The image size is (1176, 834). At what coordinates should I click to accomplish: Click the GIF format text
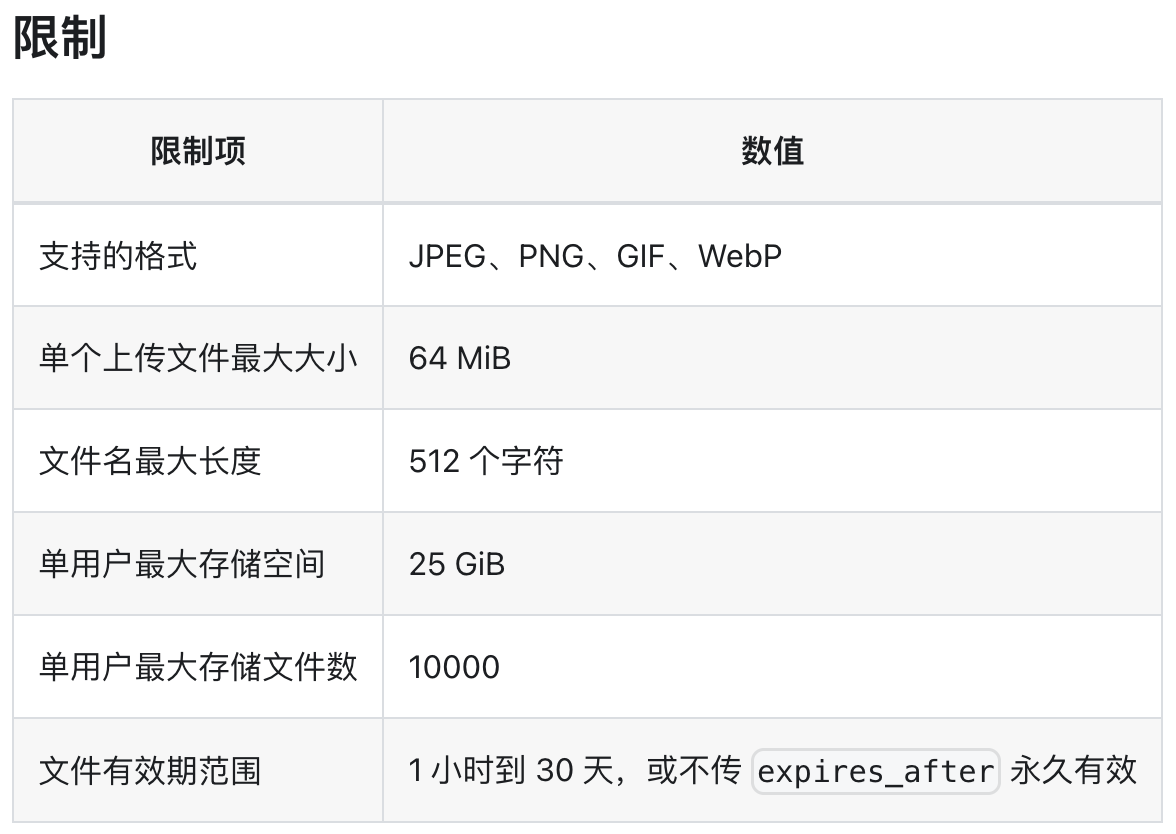coord(640,256)
